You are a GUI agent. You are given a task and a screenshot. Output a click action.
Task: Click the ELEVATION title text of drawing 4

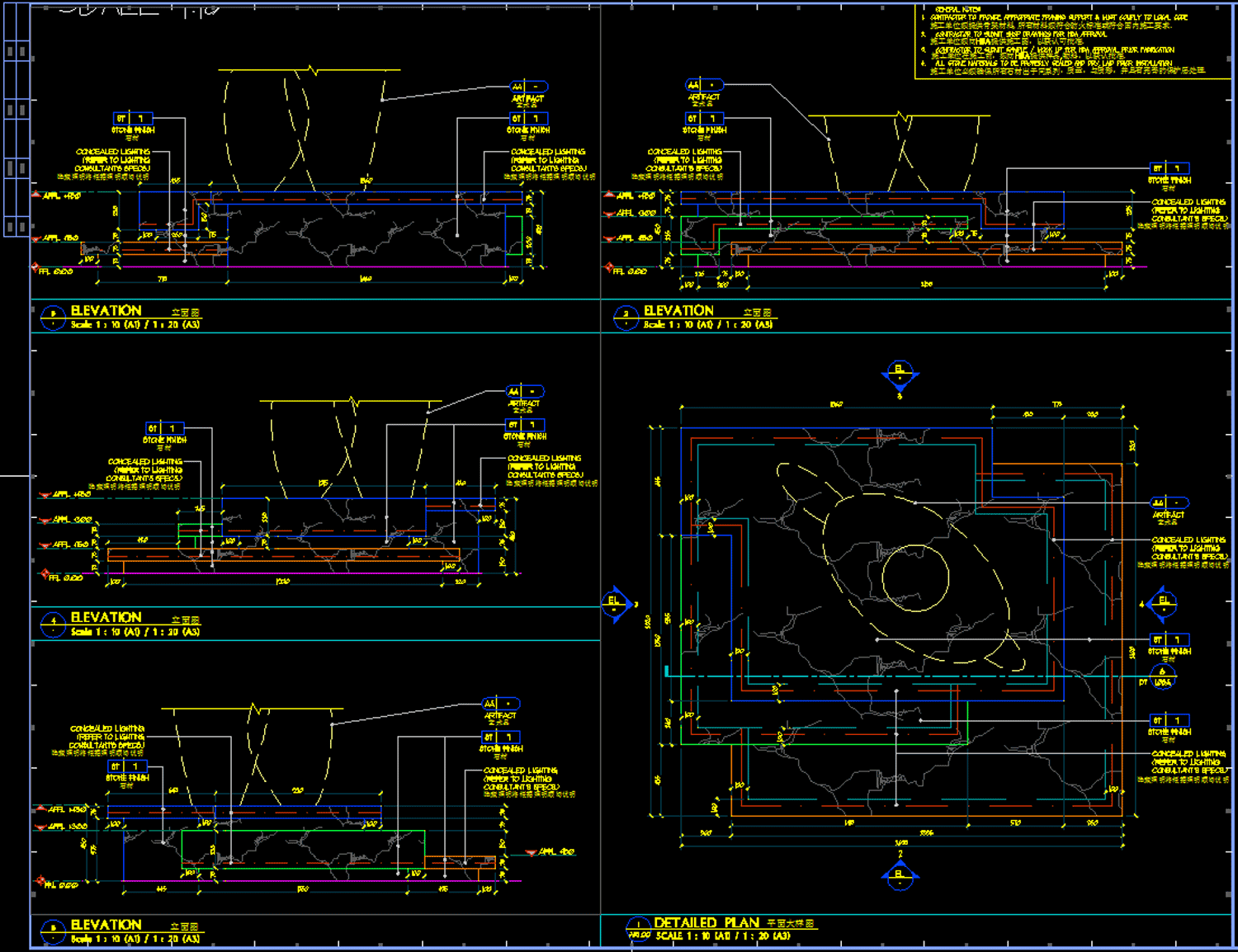(106, 617)
